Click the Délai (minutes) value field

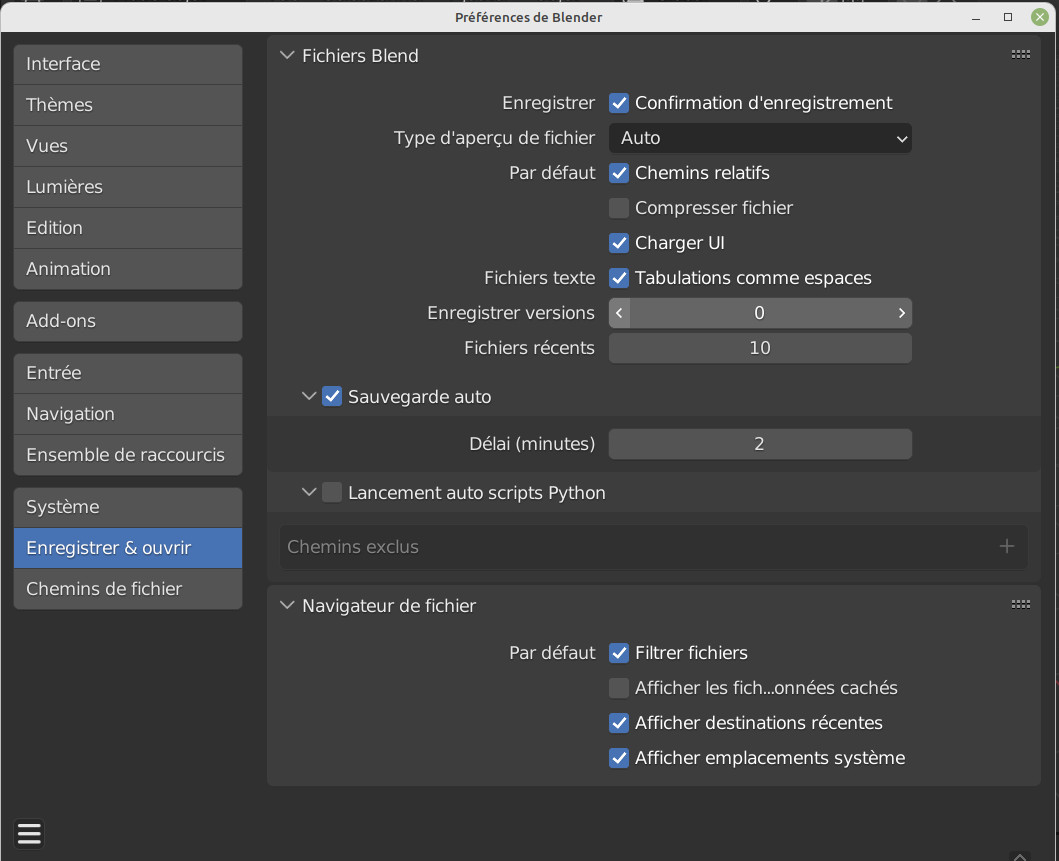(x=760, y=444)
